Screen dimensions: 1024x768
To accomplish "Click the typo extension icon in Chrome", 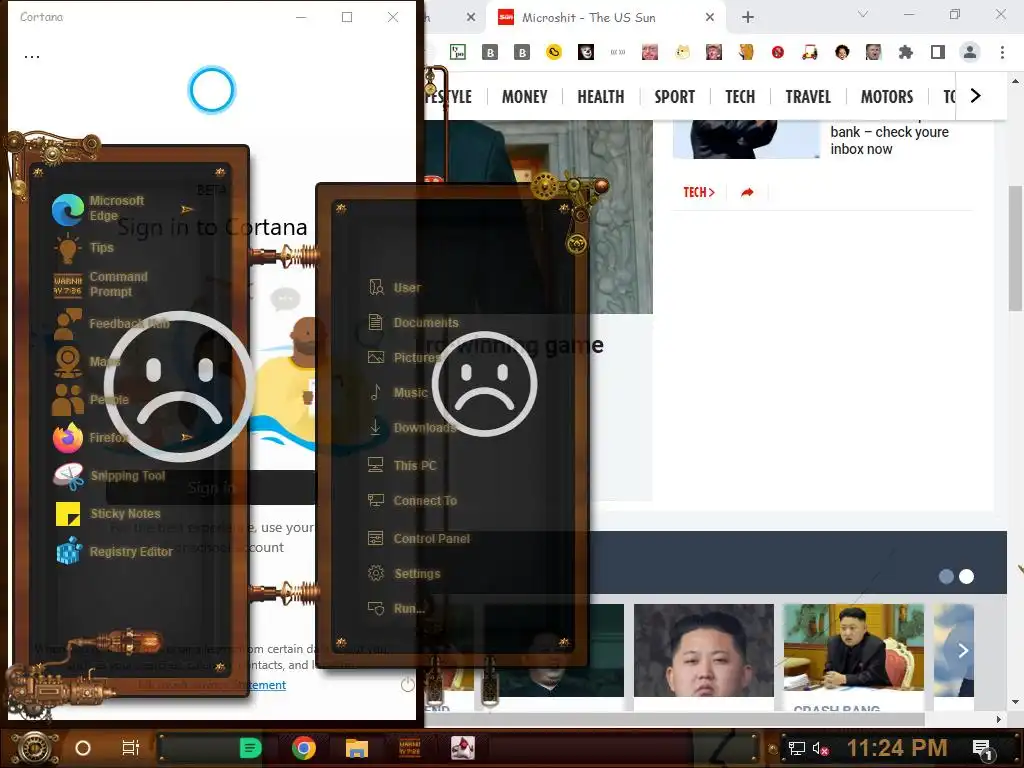I will click(x=458, y=52).
